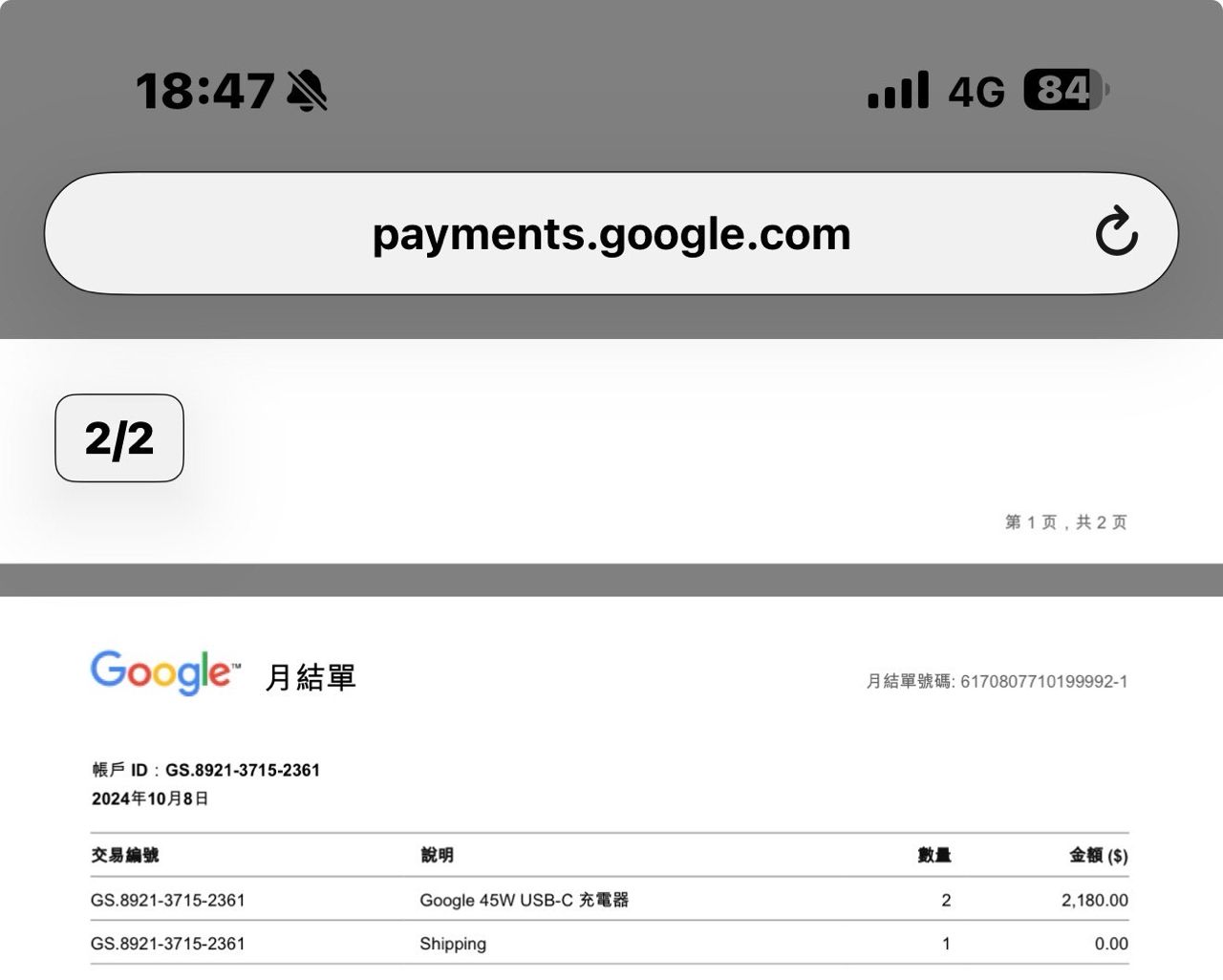Tap the 18:47 clock in status bar

(x=205, y=92)
